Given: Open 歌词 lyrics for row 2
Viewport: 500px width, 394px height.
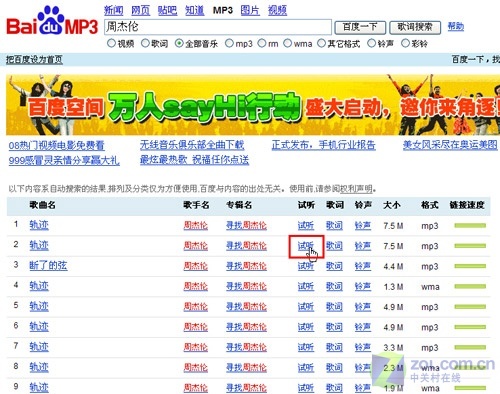Looking at the screenshot, I should 334,246.
